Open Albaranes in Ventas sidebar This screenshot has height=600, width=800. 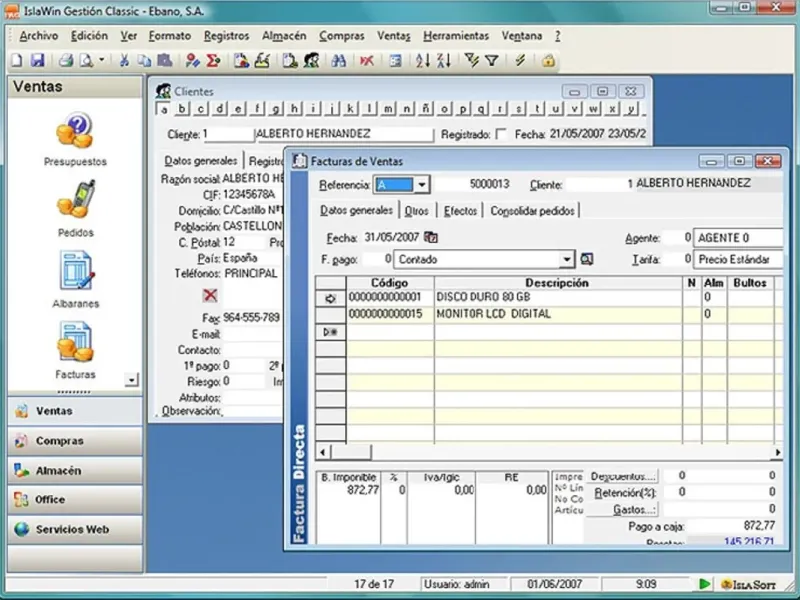76,280
